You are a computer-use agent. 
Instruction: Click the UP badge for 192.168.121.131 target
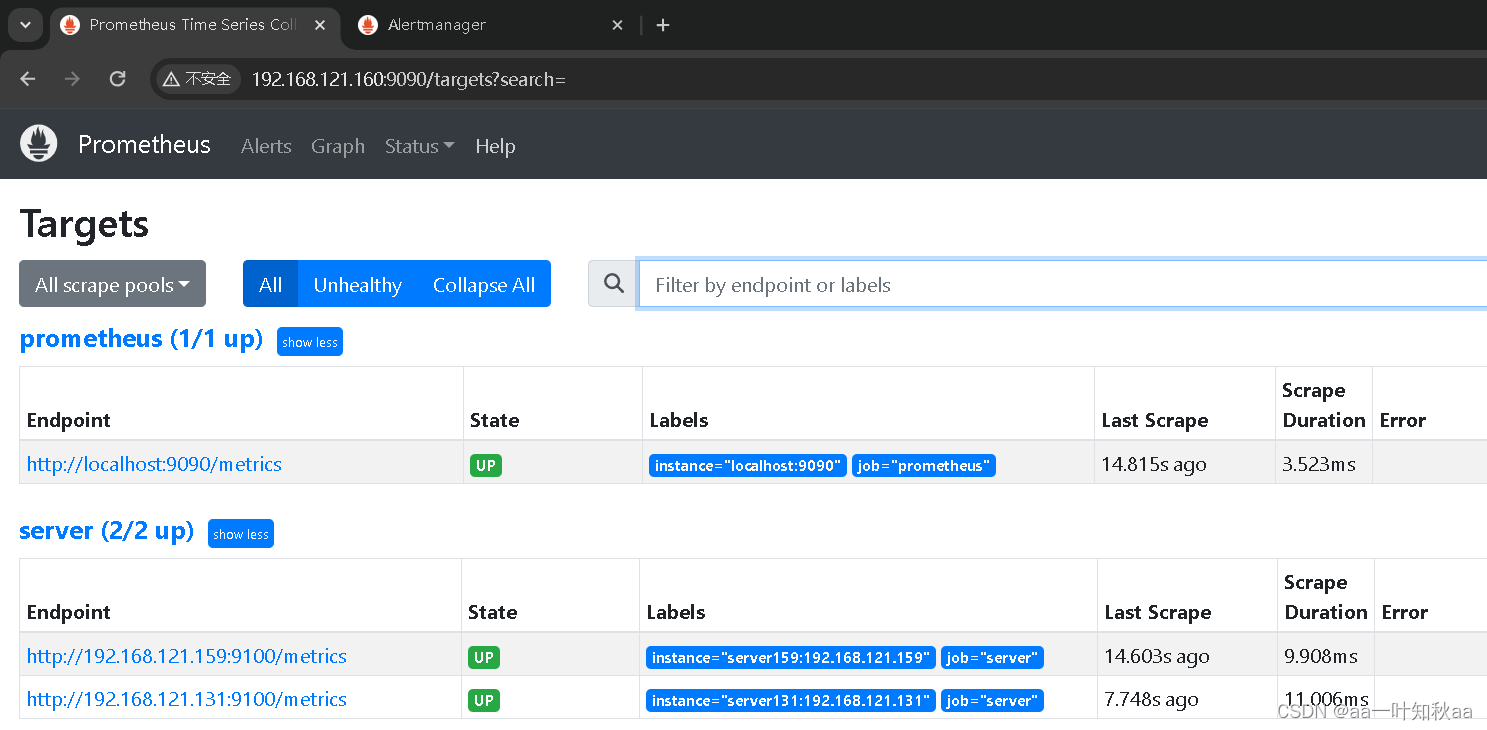coord(484,700)
